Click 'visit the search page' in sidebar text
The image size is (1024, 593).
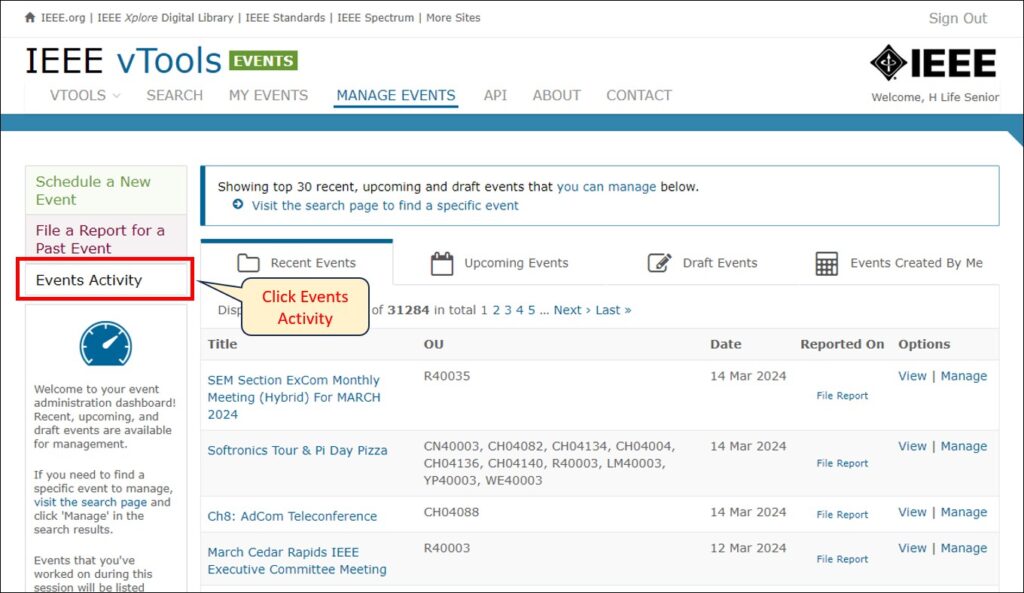[x=90, y=502]
